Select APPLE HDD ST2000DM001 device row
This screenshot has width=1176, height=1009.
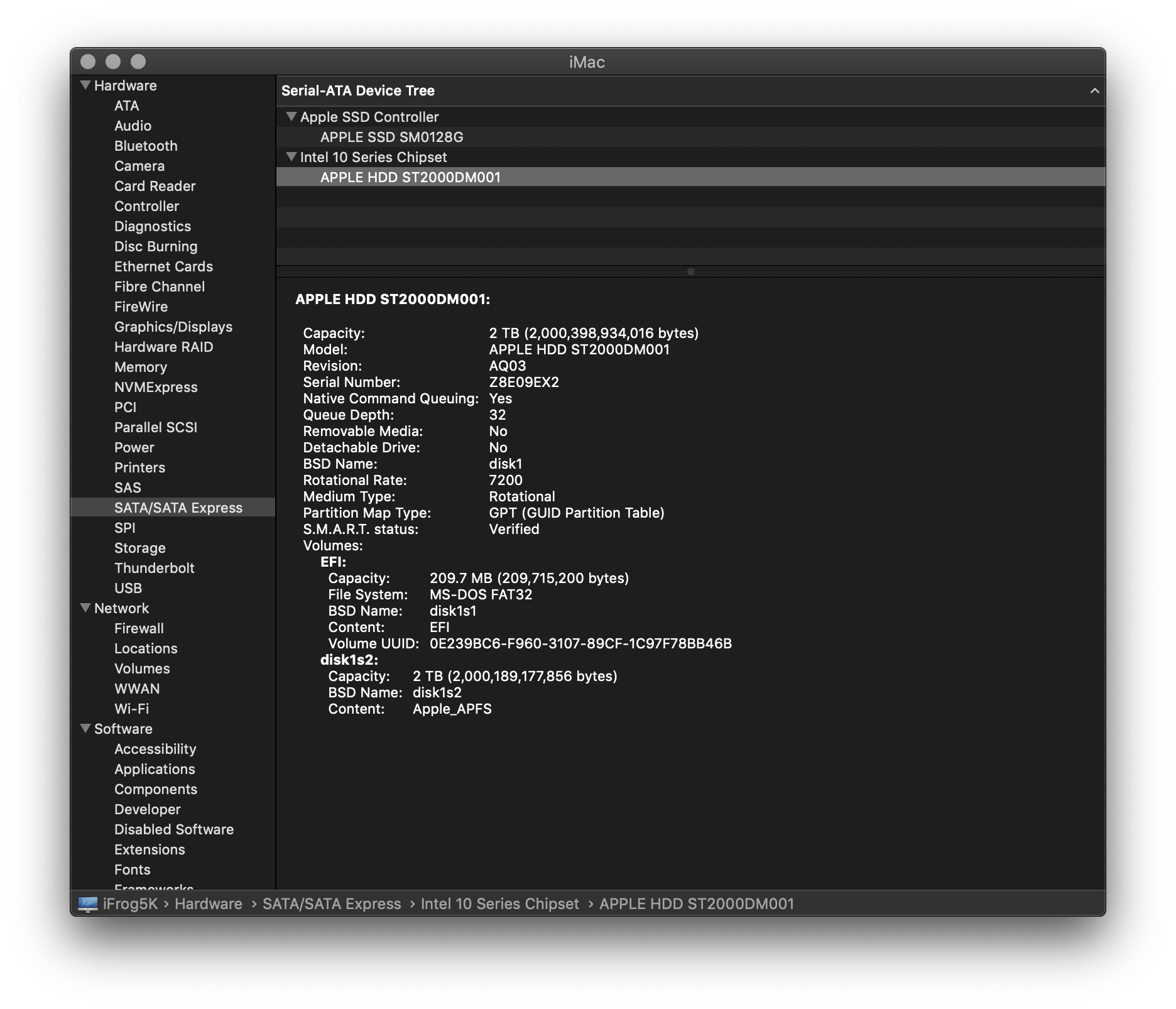point(690,177)
